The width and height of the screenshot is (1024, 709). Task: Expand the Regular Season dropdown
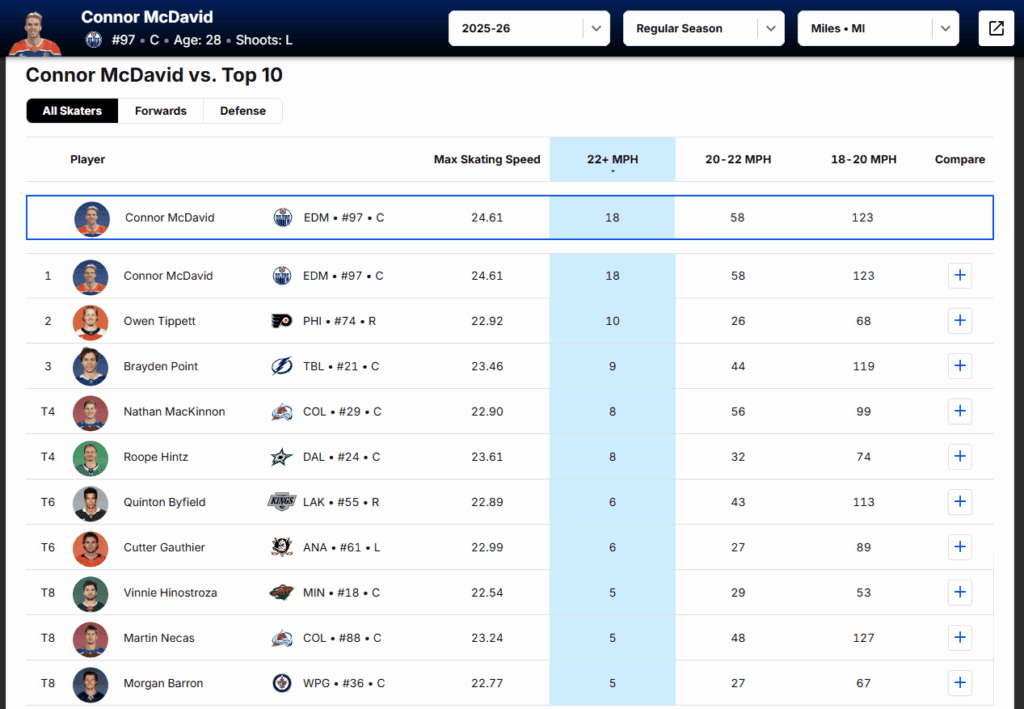tap(703, 28)
